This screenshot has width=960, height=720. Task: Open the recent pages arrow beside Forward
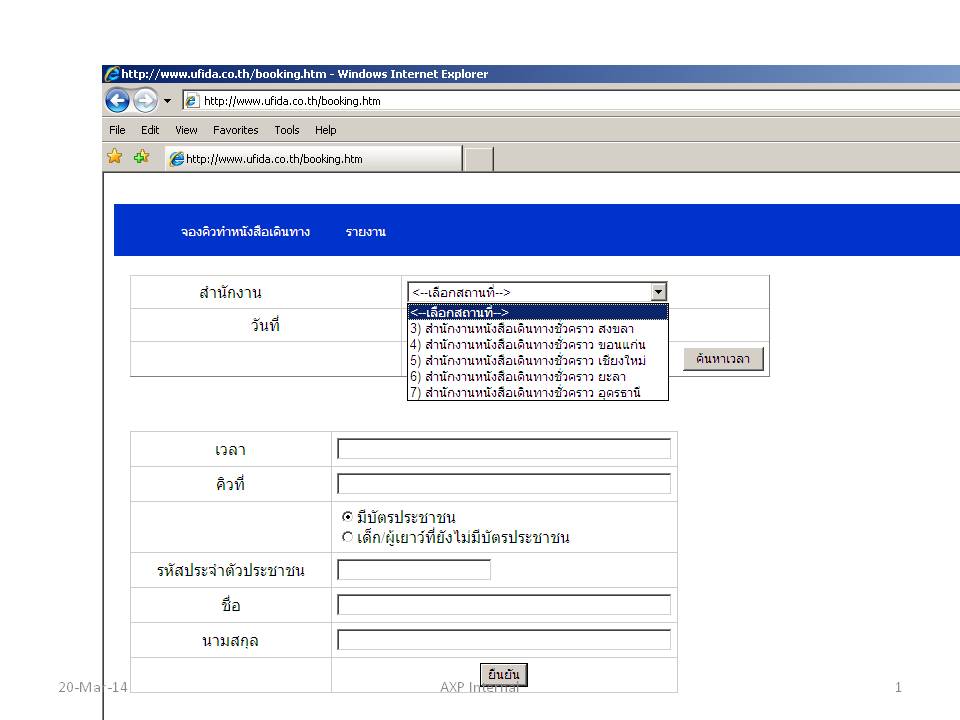coord(167,101)
